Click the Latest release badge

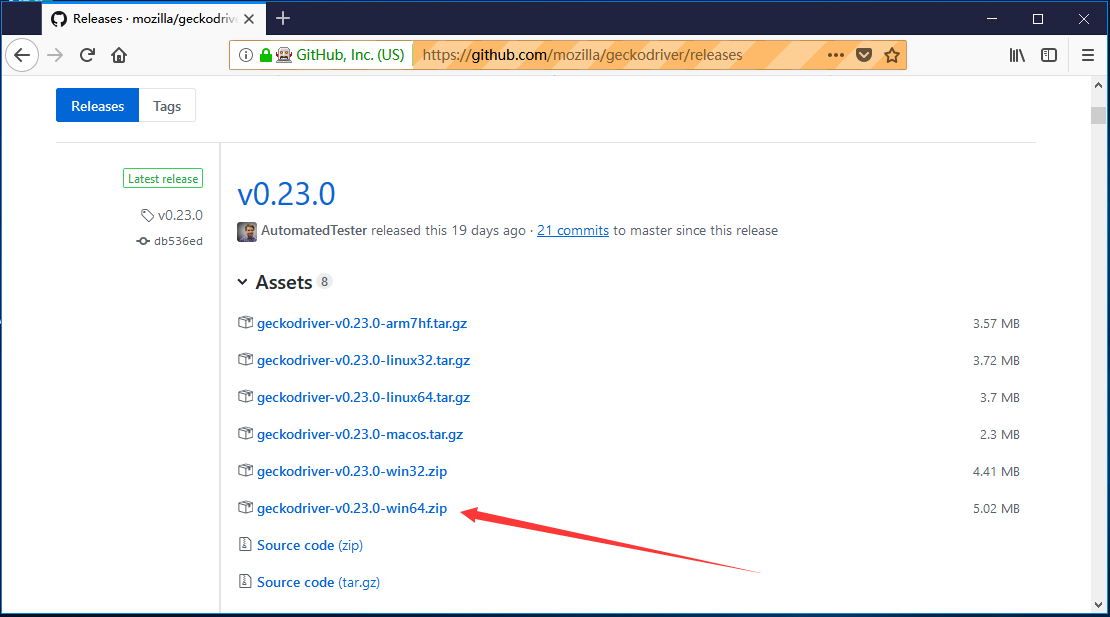tap(163, 178)
